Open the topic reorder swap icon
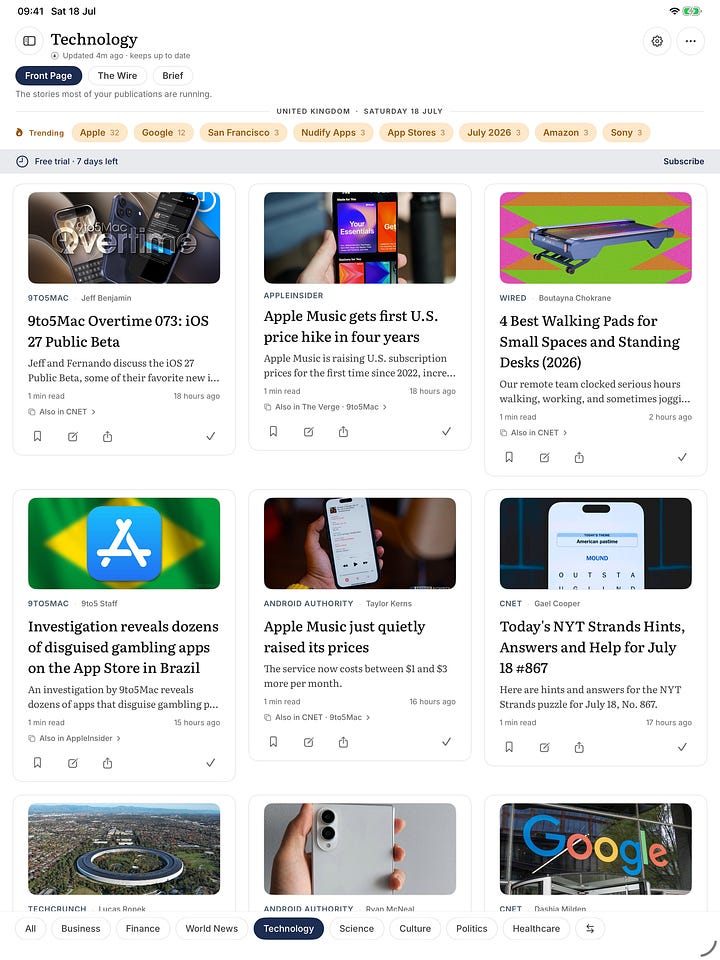This screenshot has height=960, width=720. [590, 928]
